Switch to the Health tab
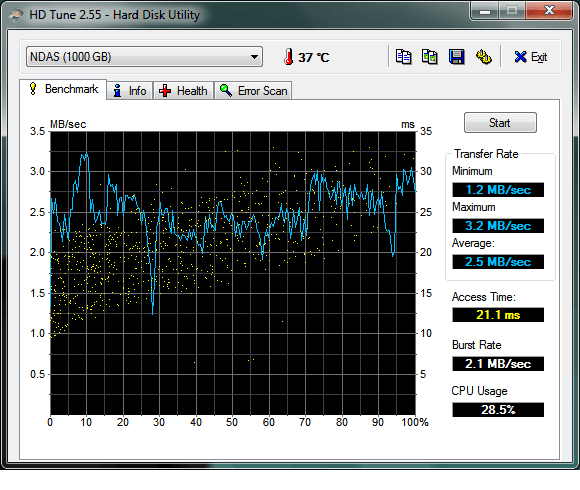Image resolution: width=580 pixels, height=490 pixels. tap(183, 91)
